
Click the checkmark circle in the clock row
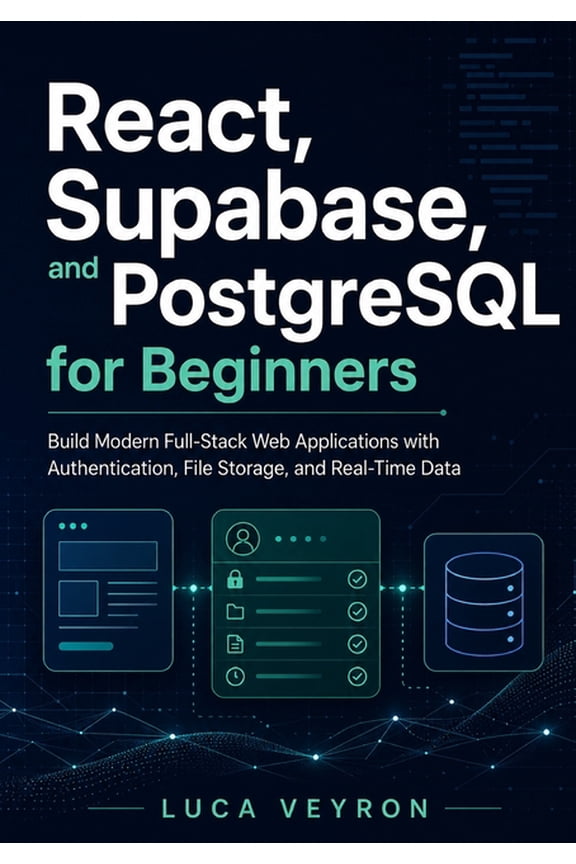coord(357,676)
